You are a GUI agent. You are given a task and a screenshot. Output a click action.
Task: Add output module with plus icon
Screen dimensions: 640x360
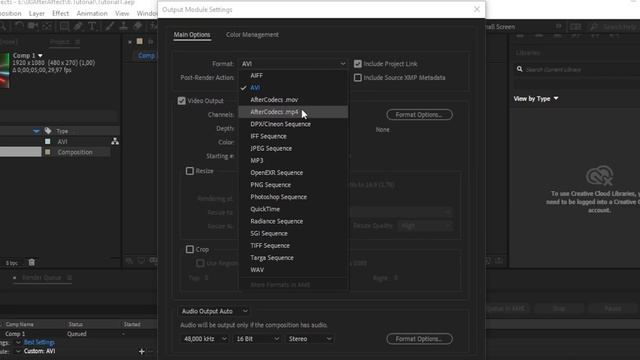tap(142, 351)
